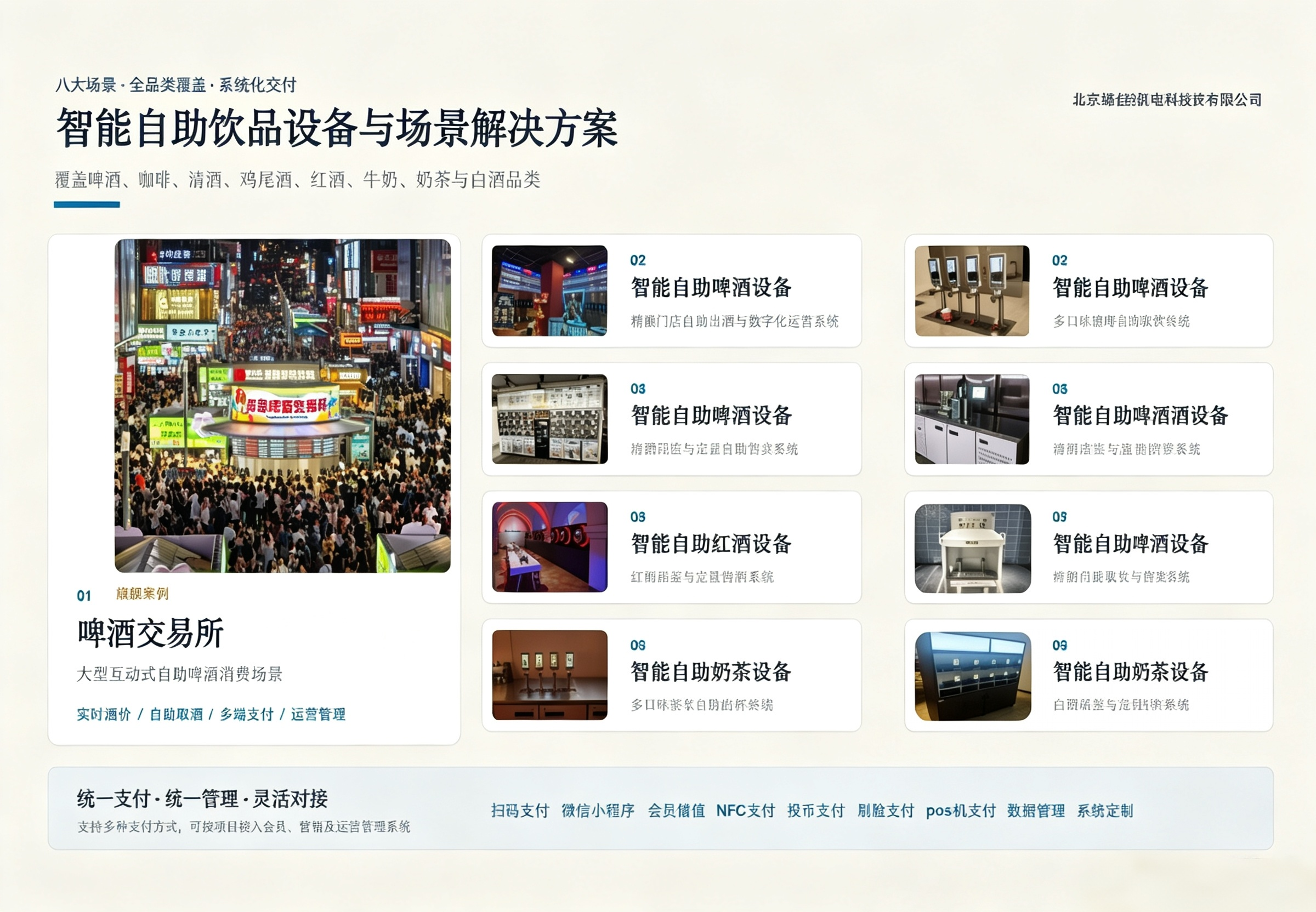Open the 会员储值 tag
Image resolution: width=1316 pixels, height=912 pixels.
676,810
